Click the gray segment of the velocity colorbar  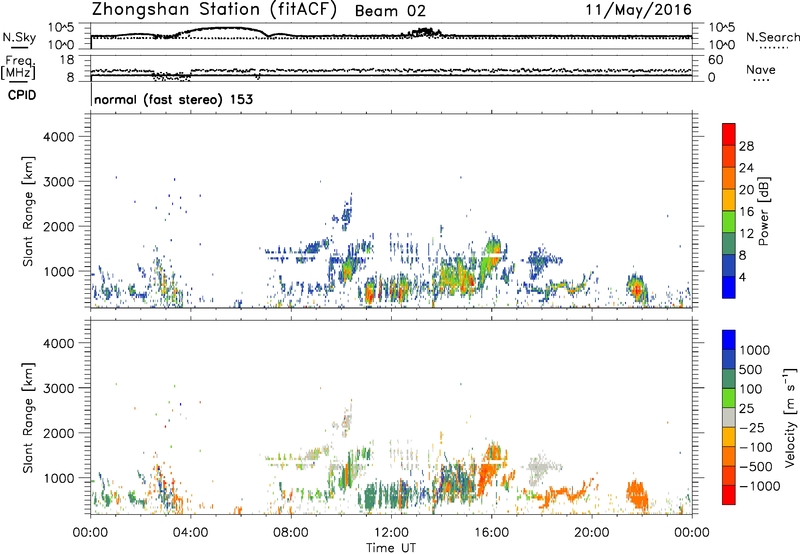729,418
